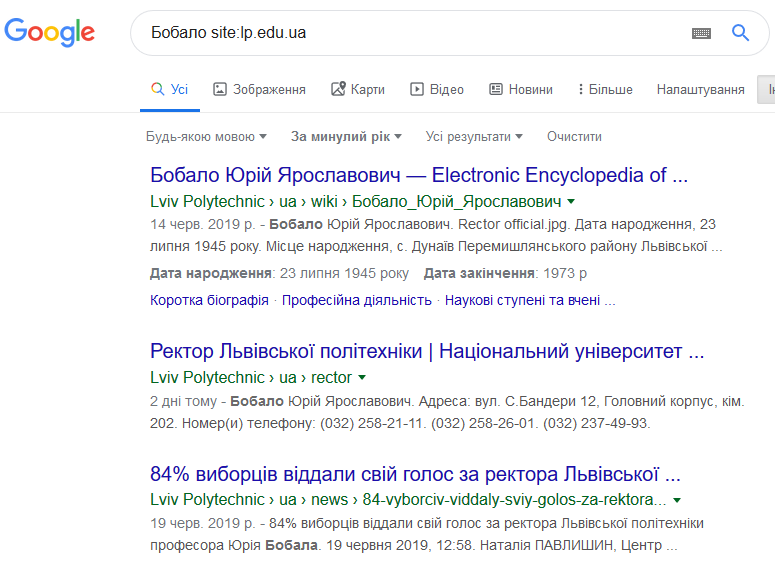This screenshot has width=775, height=568.
Task: Click the Усі tab magnifier icon
Action: (157, 89)
